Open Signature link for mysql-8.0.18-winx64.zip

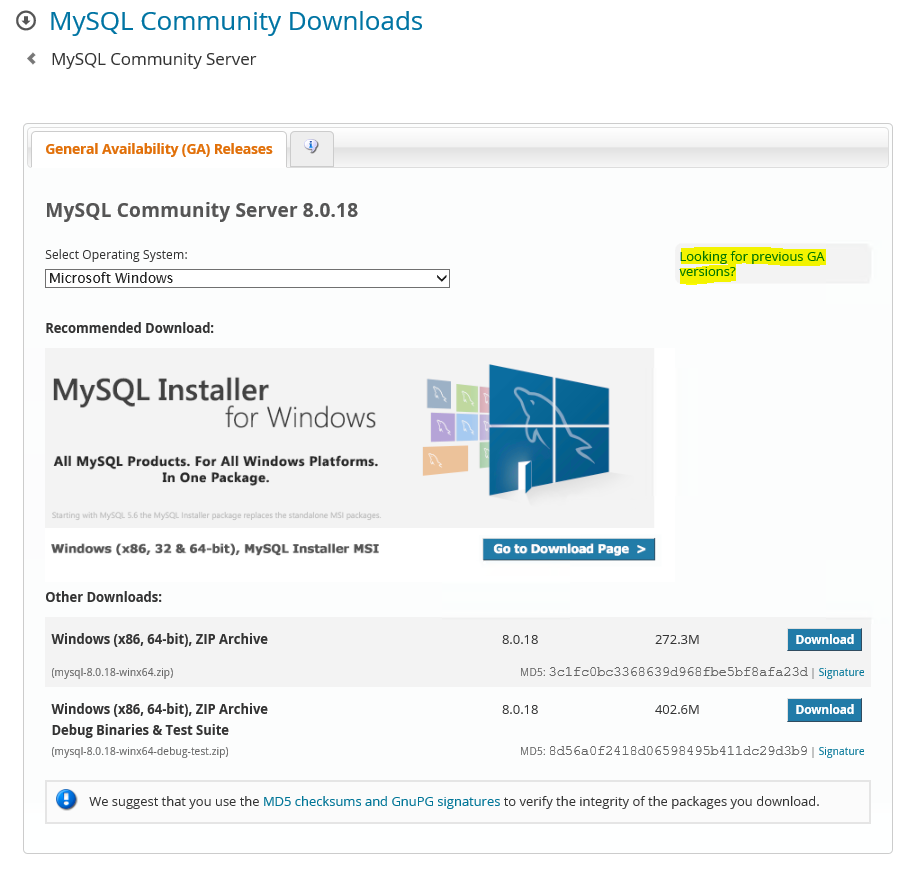841,672
